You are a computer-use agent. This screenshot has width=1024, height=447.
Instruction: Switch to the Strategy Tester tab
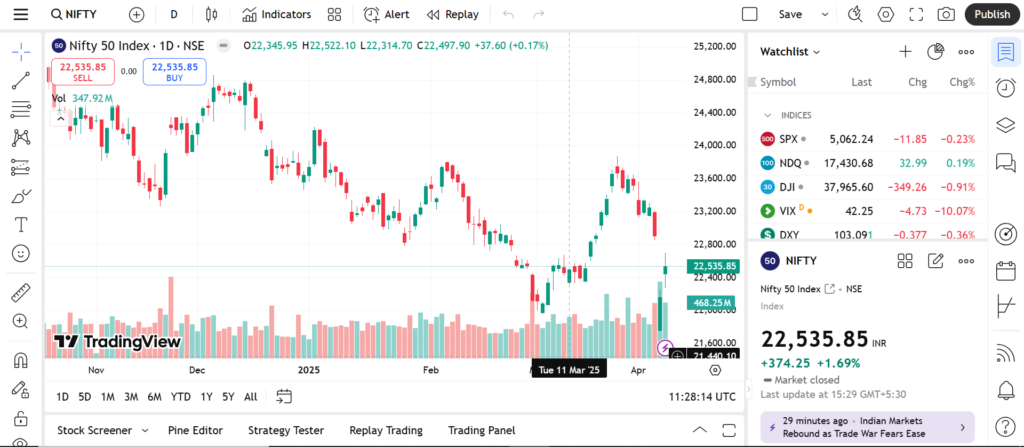click(x=286, y=430)
